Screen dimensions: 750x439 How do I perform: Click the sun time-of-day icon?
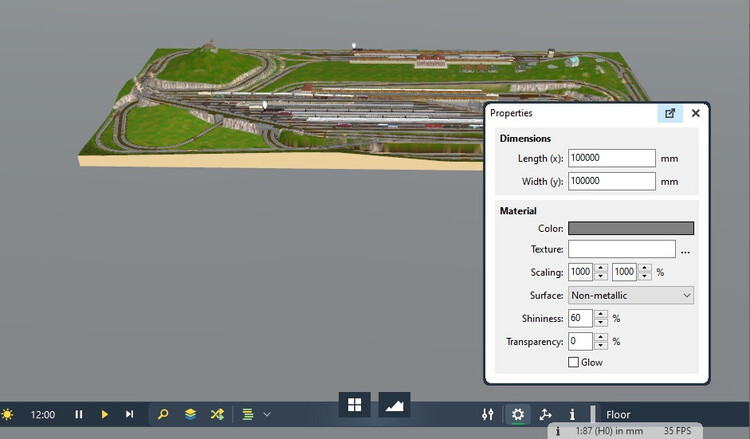click(8, 414)
